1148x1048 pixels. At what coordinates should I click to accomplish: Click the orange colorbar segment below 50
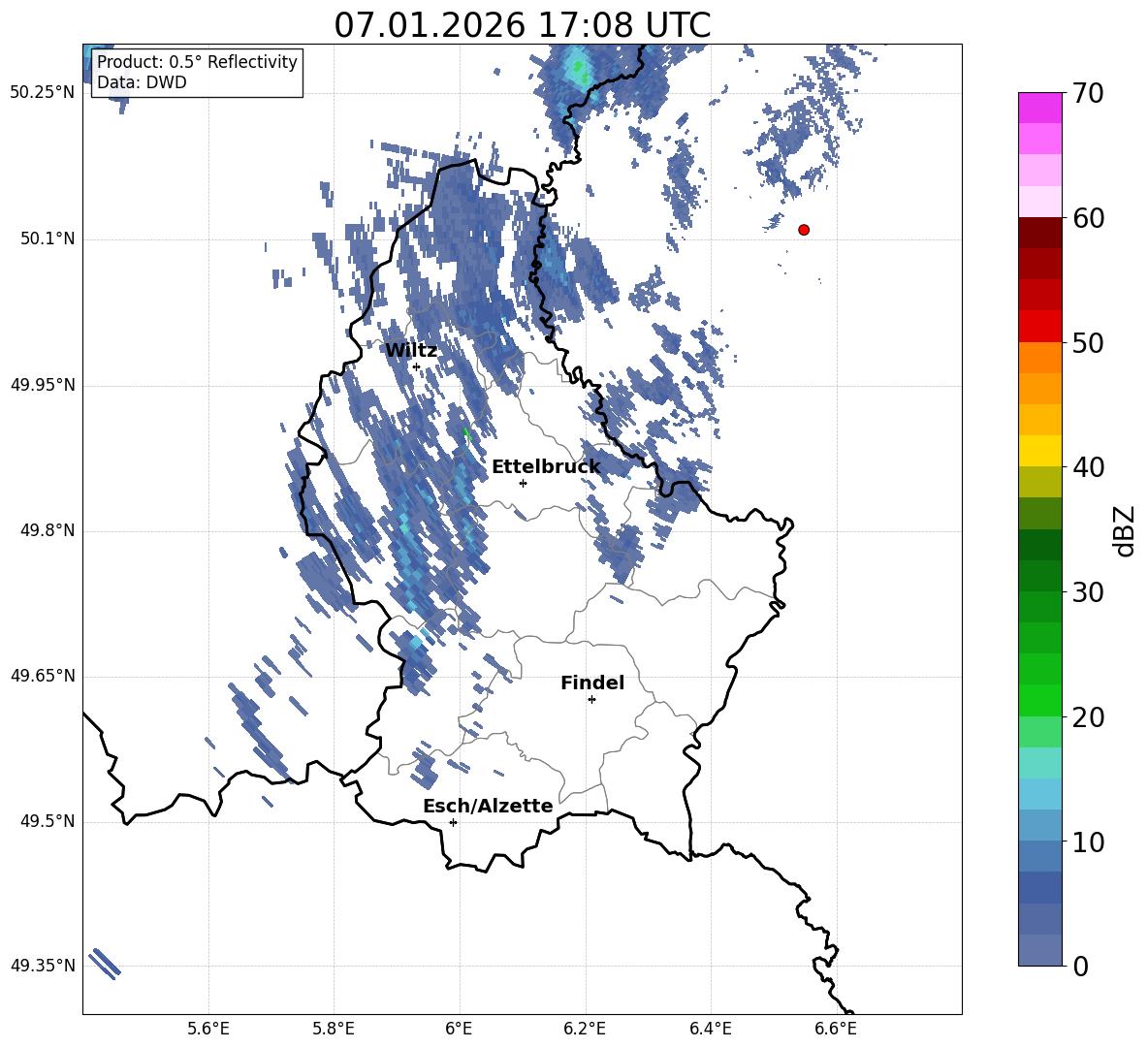(1040, 358)
